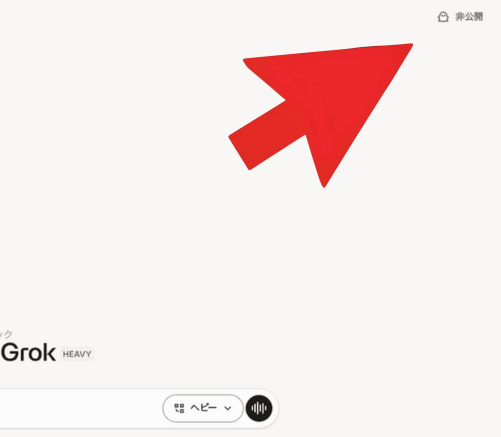The width and height of the screenshot is (501, 437).
Task: Tap the black circular audio waveform icon
Action: (259, 408)
